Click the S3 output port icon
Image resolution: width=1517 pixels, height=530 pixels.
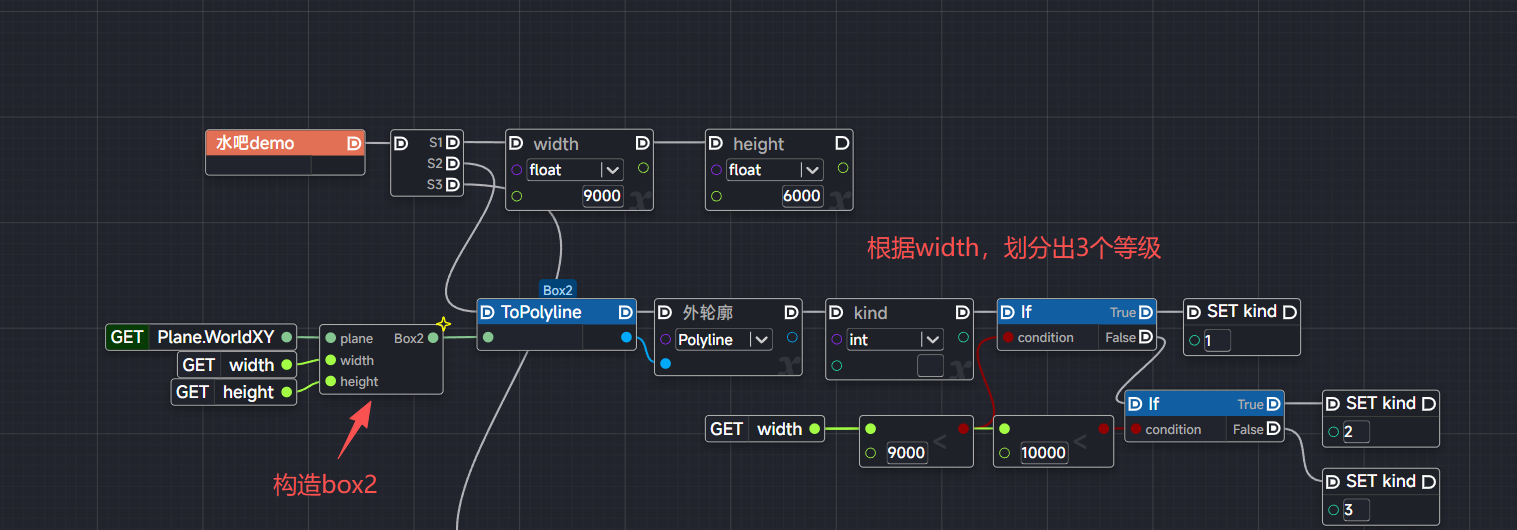pyautogui.click(x=452, y=184)
